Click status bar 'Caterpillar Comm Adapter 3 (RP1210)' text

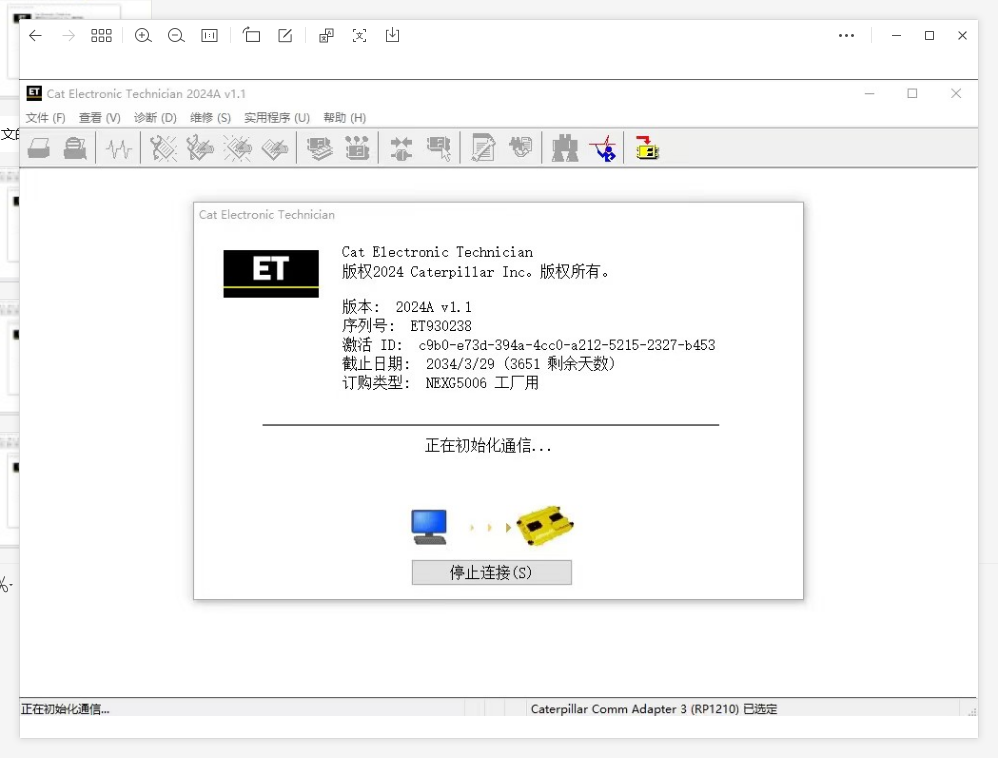(635, 709)
